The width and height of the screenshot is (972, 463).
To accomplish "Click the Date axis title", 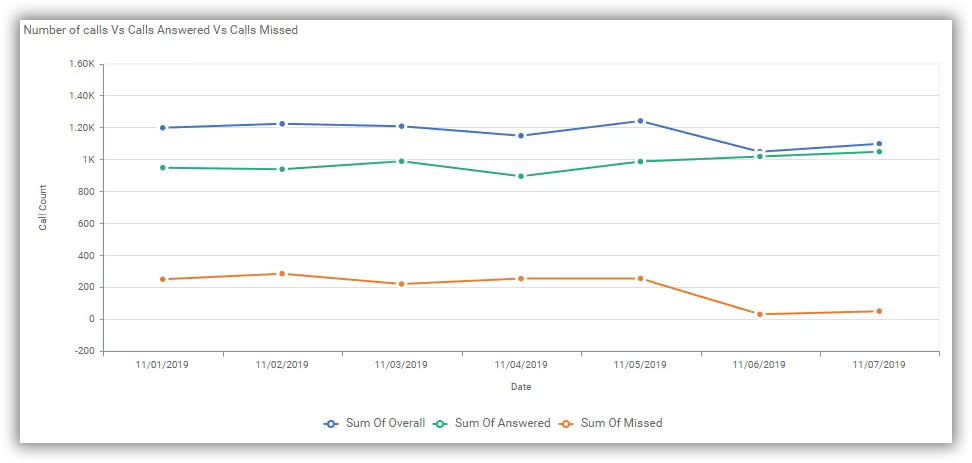I will tap(521, 386).
